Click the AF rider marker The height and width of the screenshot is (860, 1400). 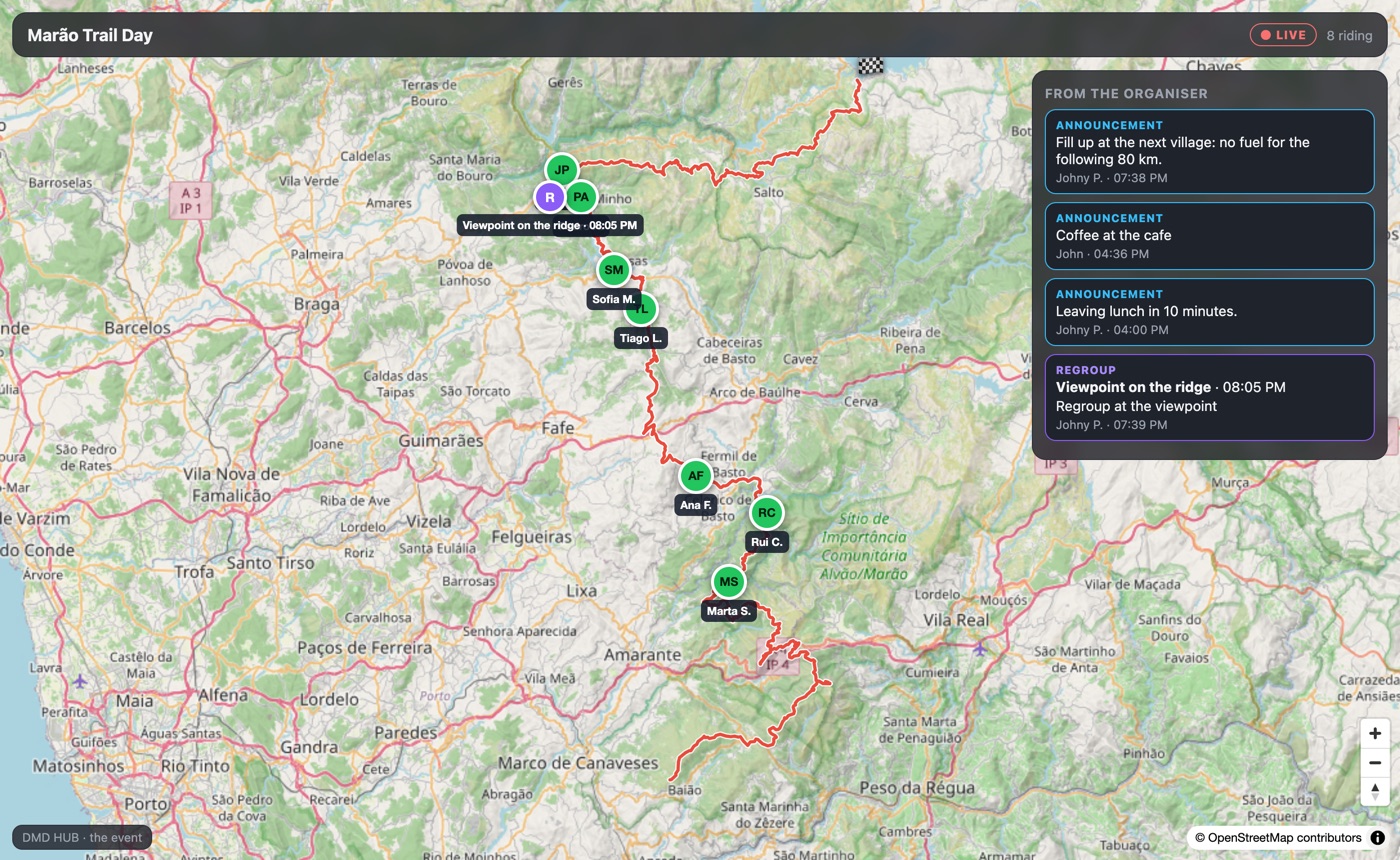click(696, 476)
